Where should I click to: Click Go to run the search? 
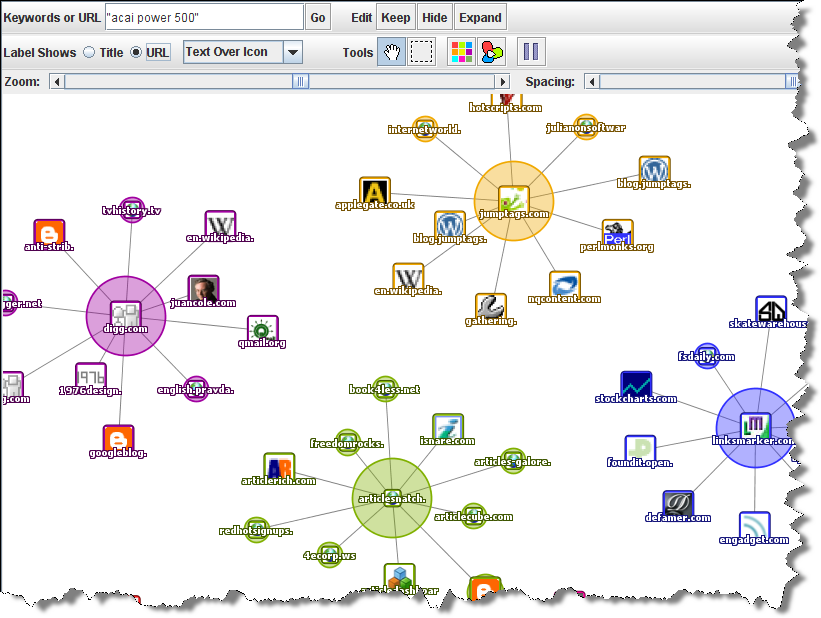[x=318, y=18]
